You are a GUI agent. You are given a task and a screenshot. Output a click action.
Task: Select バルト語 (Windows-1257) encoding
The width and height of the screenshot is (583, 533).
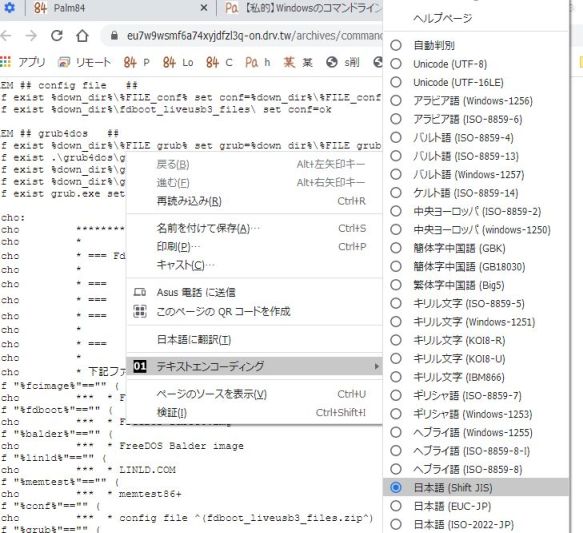[476, 174]
